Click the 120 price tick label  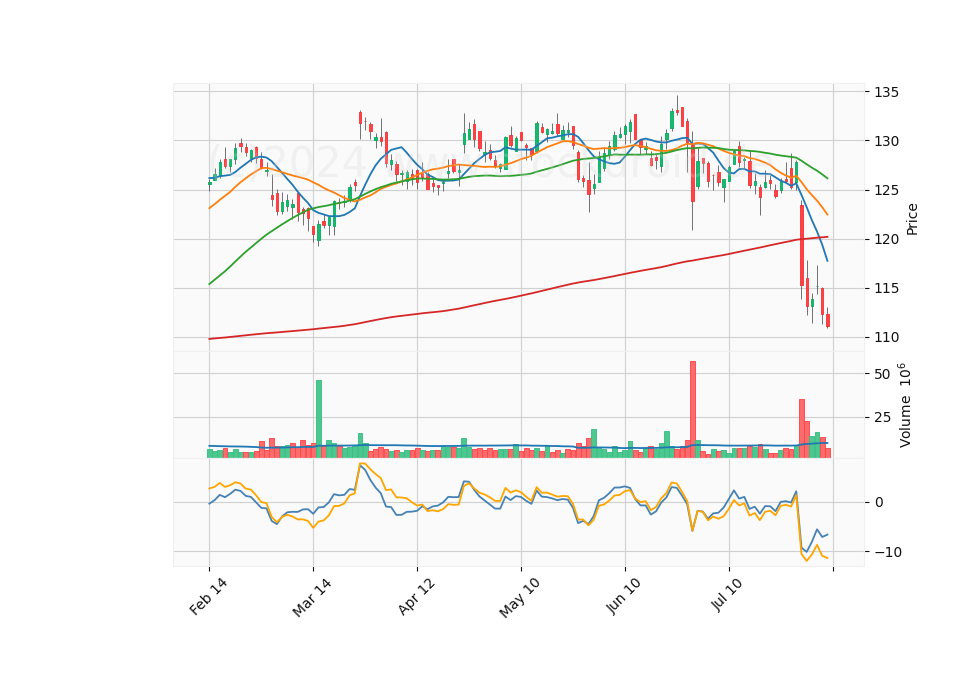887,239
